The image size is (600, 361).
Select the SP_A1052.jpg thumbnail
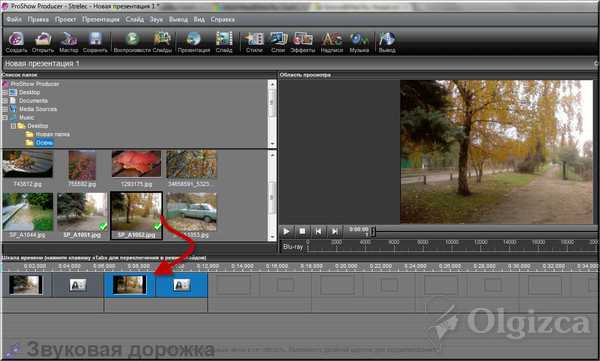pos(136,216)
